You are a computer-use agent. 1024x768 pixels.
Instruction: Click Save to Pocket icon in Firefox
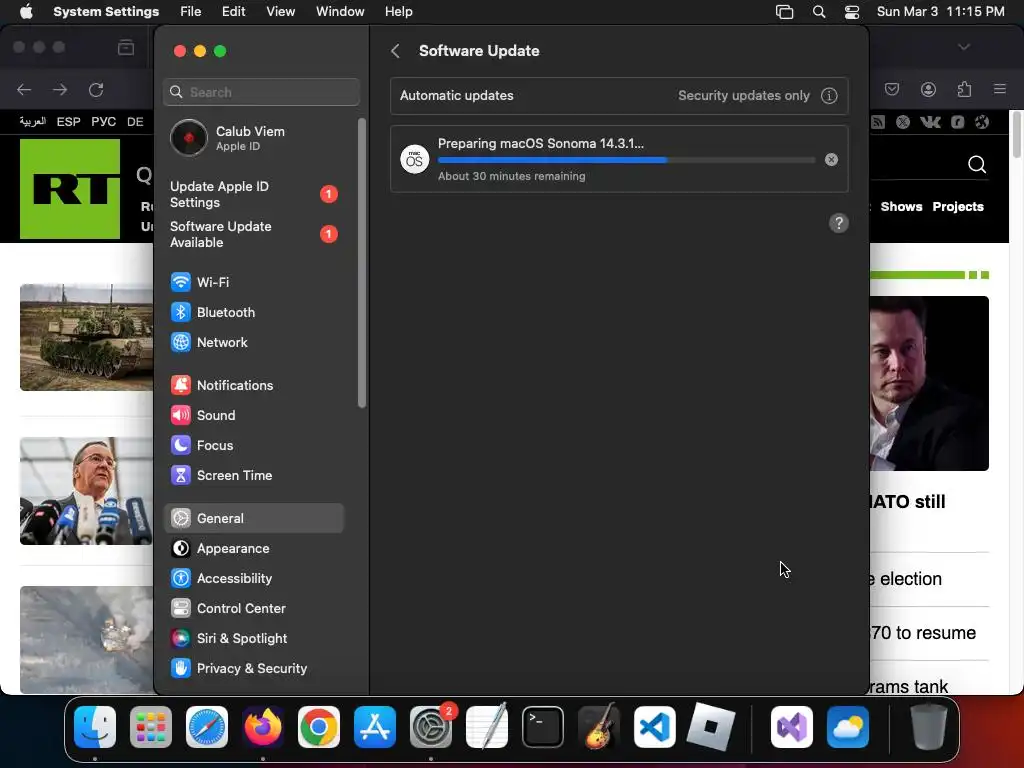click(892, 89)
